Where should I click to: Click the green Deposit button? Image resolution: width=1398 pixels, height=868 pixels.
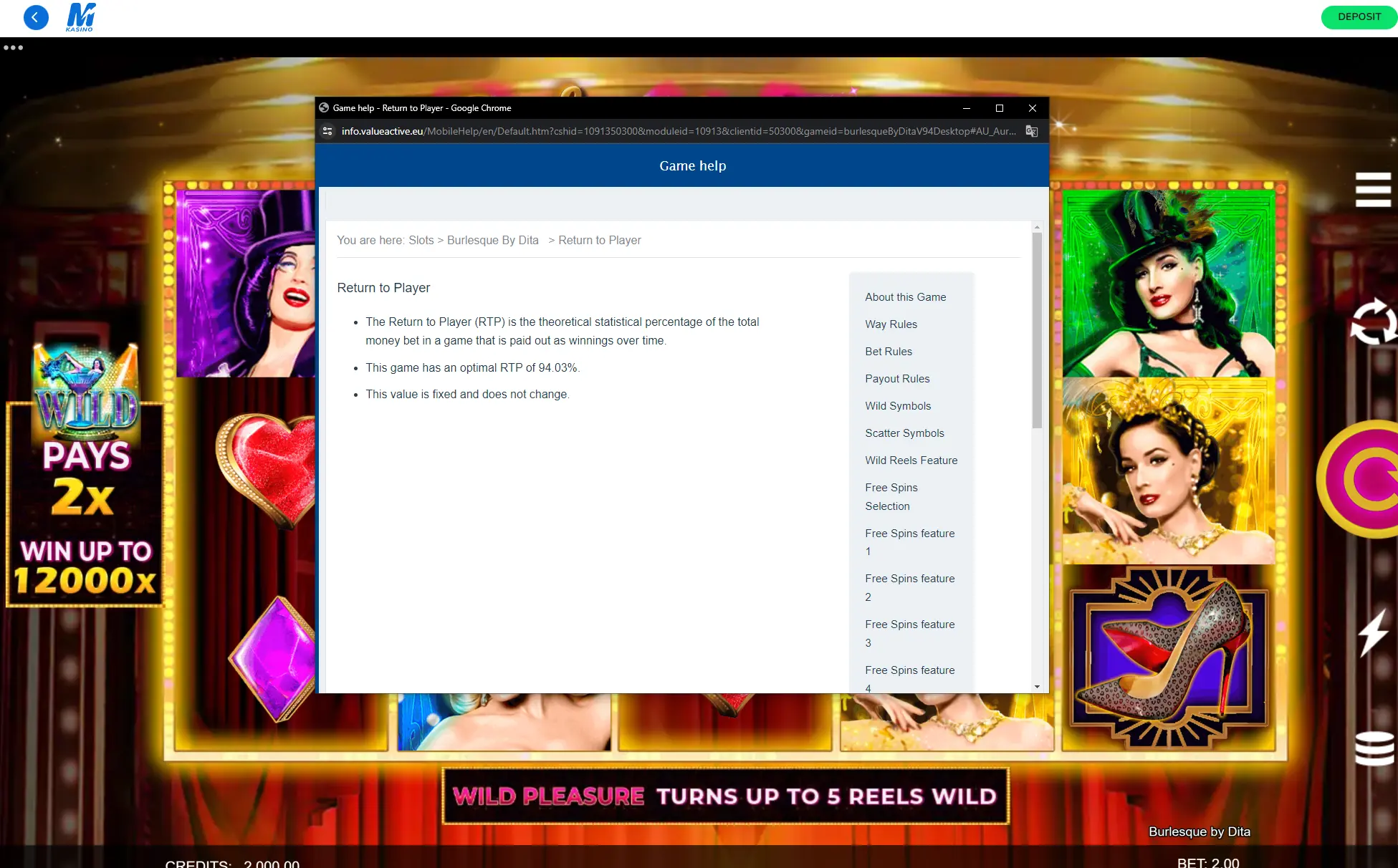[1359, 17]
